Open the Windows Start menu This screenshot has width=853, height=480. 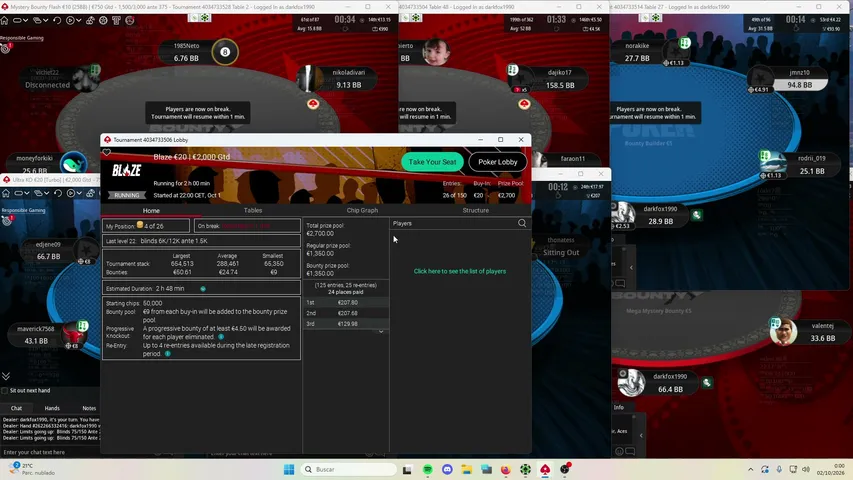(x=289, y=469)
